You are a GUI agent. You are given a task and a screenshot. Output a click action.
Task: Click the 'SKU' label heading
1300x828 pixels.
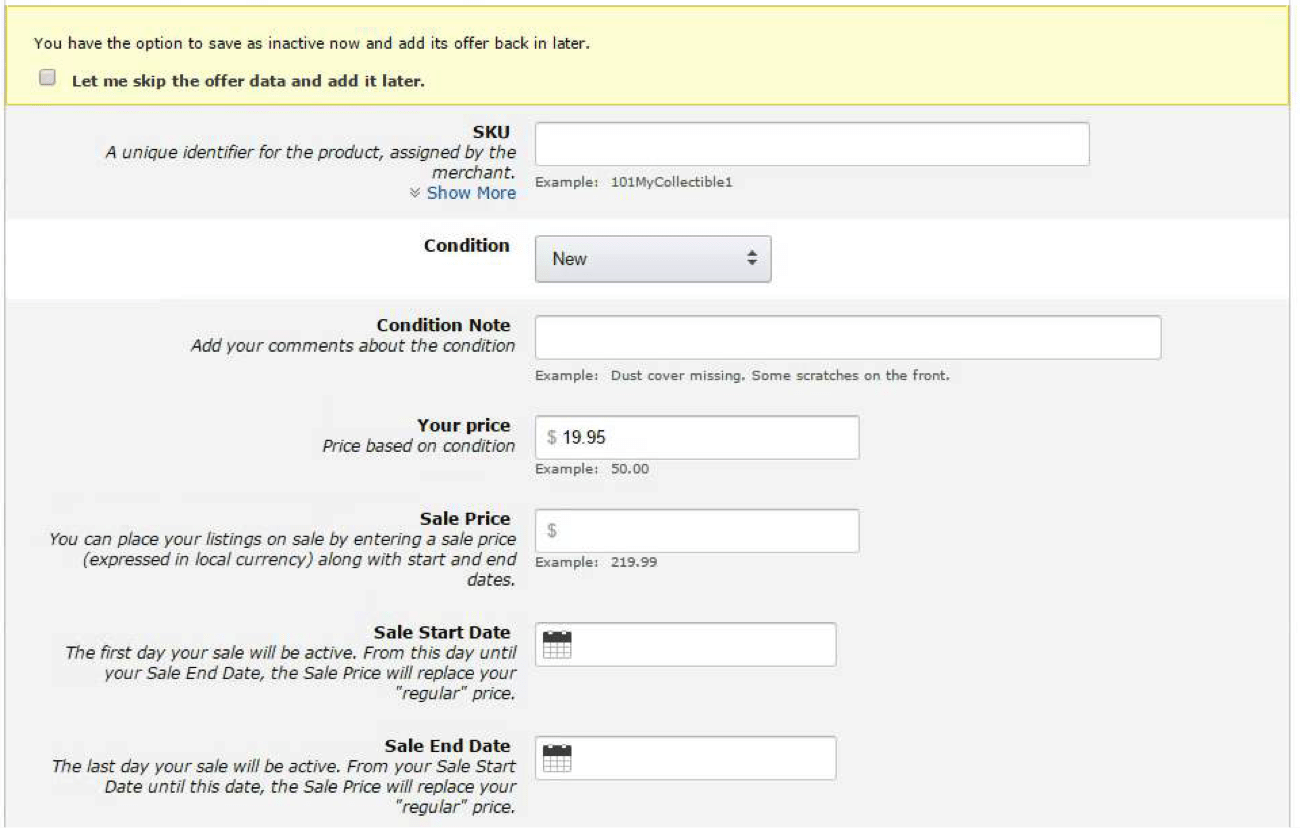tap(491, 132)
